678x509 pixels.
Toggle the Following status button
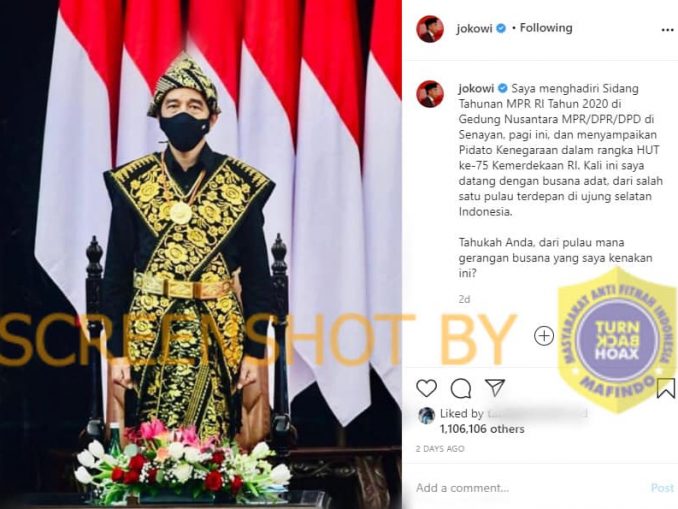(546, 28)
